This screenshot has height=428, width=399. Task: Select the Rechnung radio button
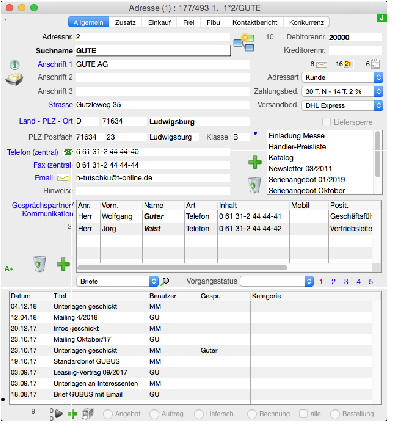[x=252, y=414]
